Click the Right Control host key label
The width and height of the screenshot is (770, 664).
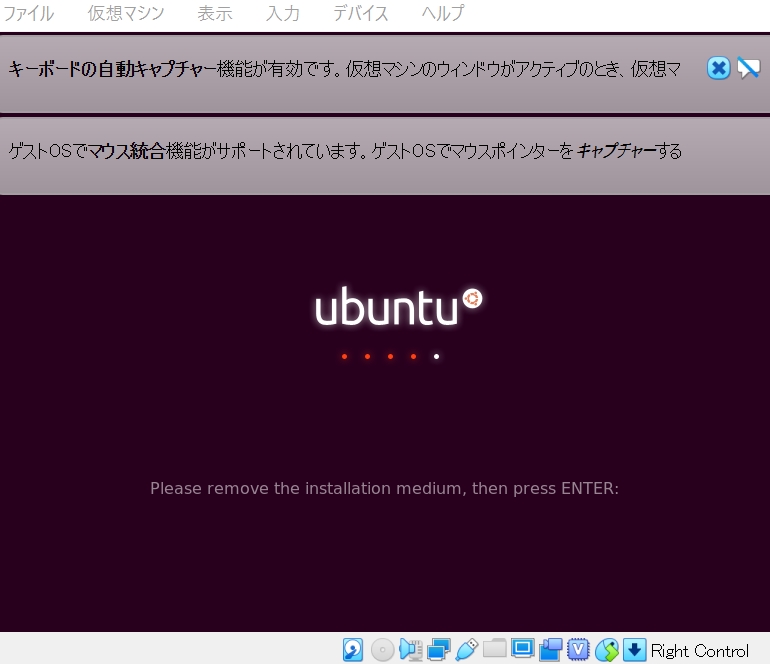(x=700, y=651)
